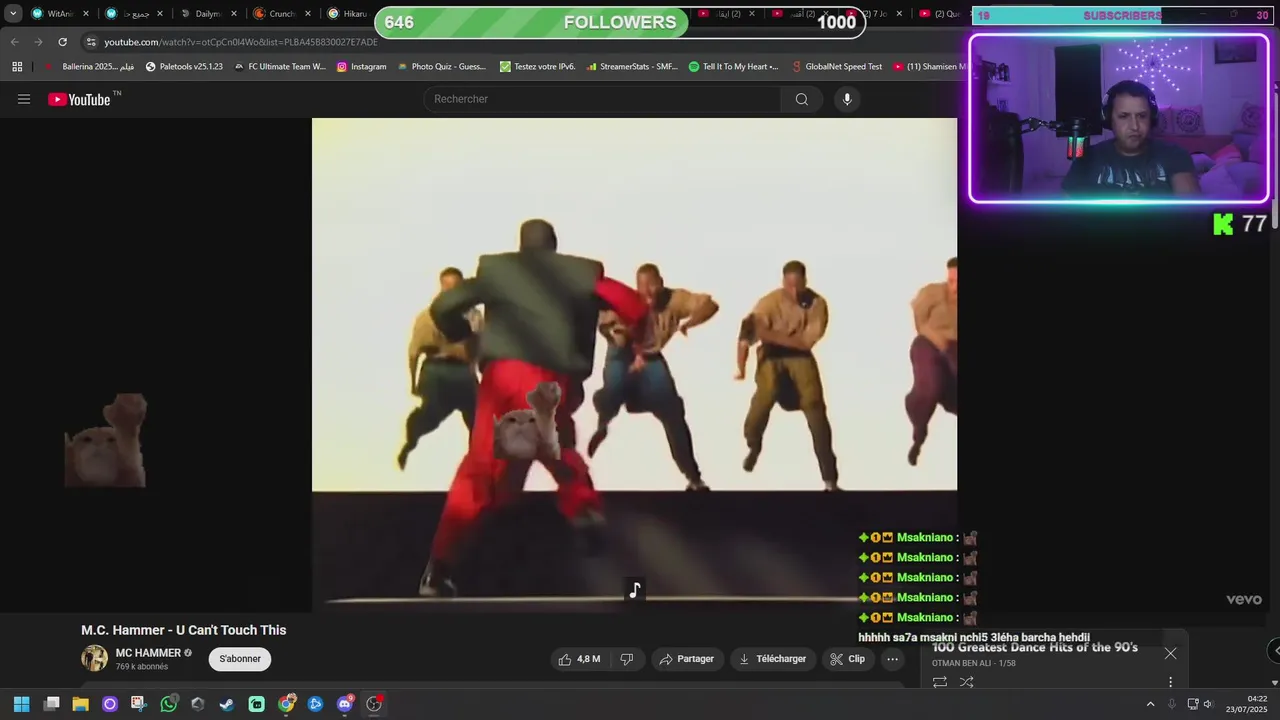Open the StreamerStats - SMF bookmark
The height and width of the screenshot is (720, 1280).
[x=631, y=67]
